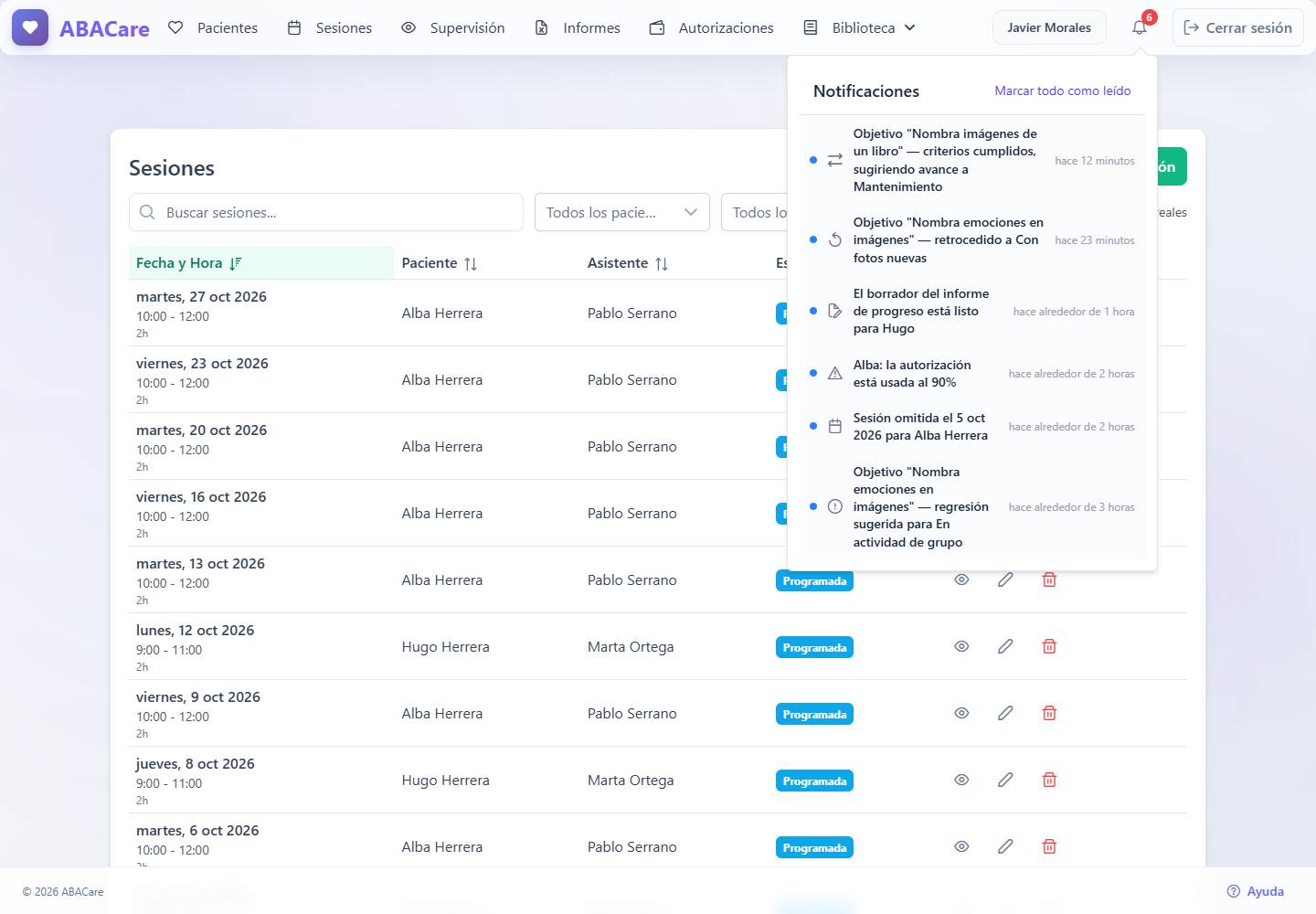View the jueves 8 oct 2026 session
The width and height of the screenshot is (1316, 914).
point(961,780)
